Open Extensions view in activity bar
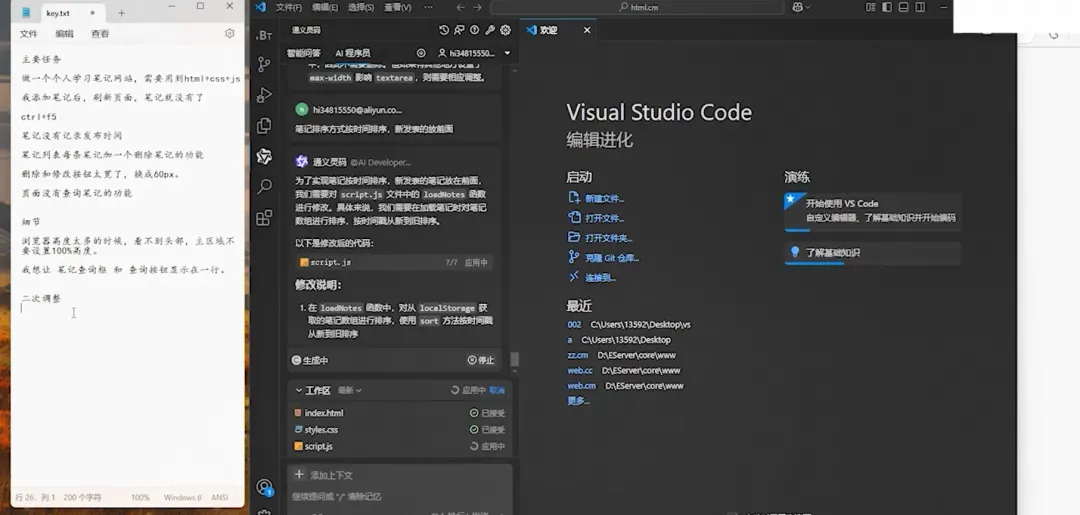Viewport: 1080px width, 515px height. (x=264, y=218)
